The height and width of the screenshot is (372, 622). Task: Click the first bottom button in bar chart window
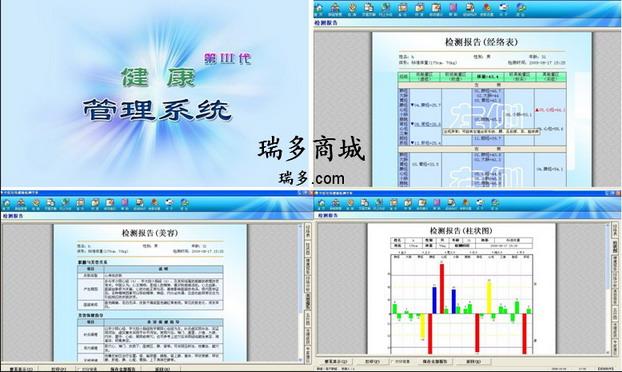(336, 361)
